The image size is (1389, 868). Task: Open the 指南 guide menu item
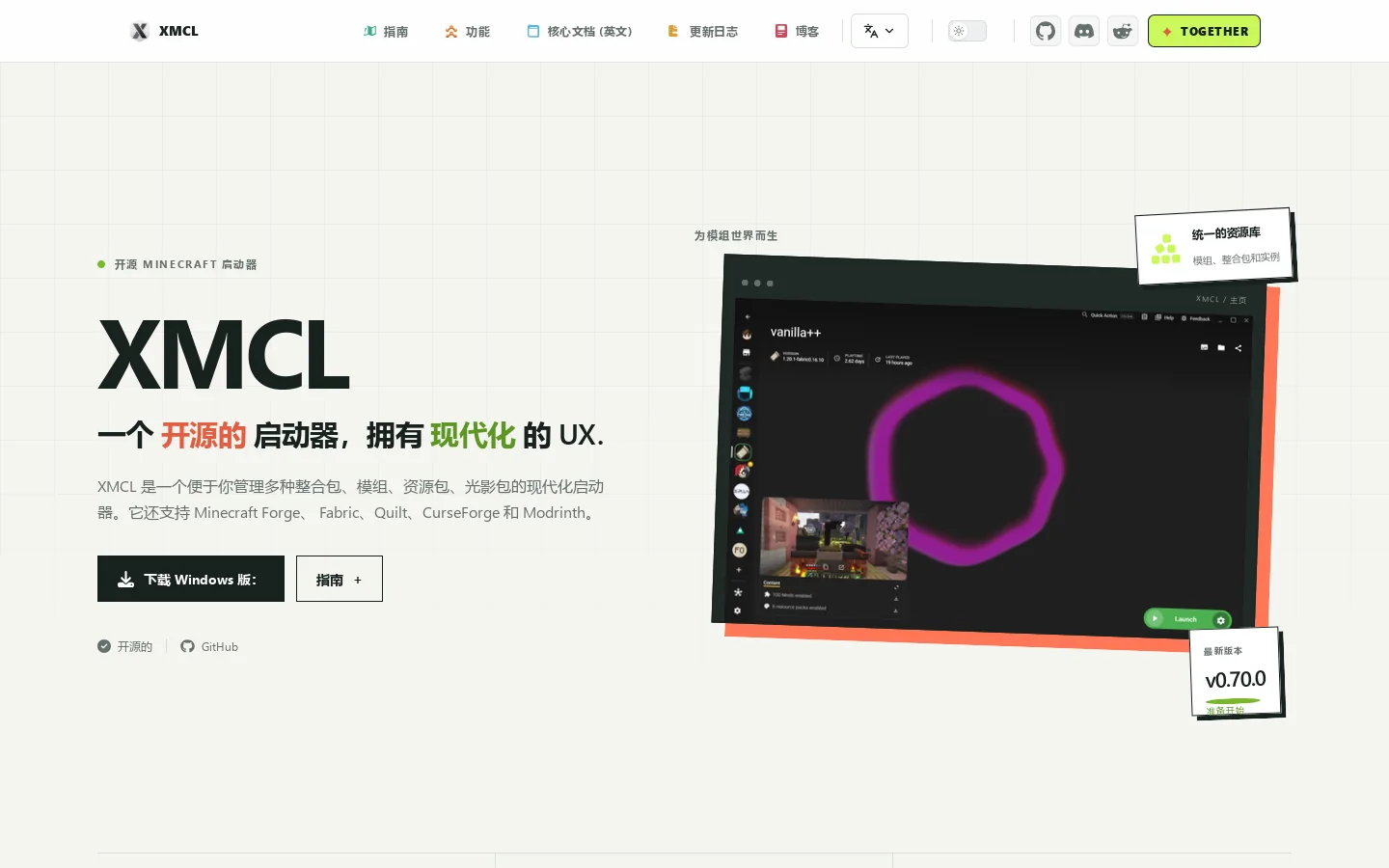pyautogui.click(x=386, y=31)
